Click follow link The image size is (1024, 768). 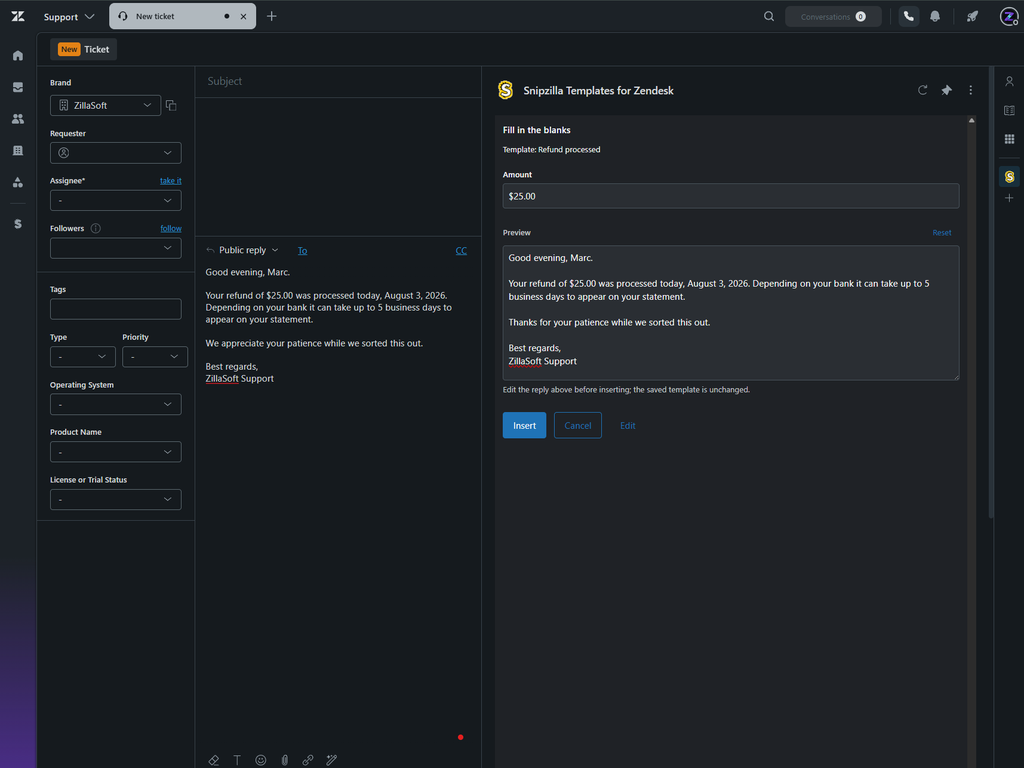[x=171, y=229]
